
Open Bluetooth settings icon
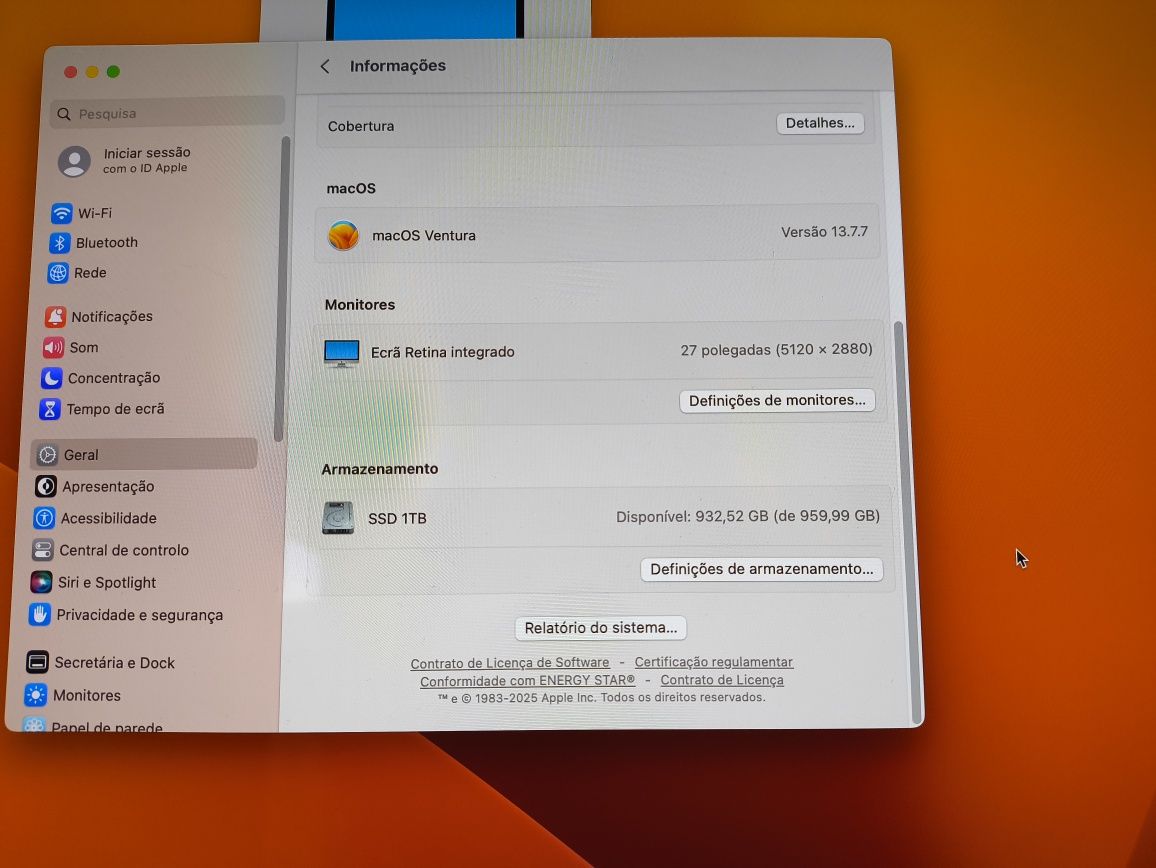60,243
